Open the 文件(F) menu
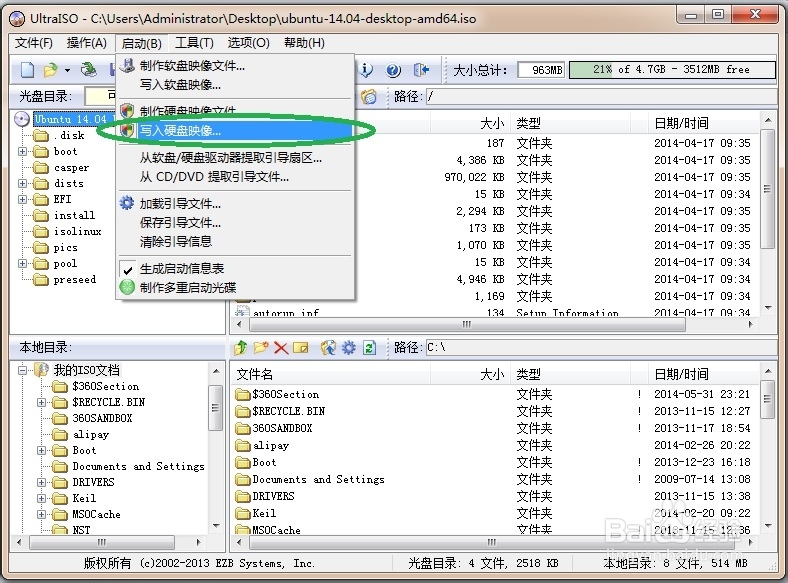 34,43
